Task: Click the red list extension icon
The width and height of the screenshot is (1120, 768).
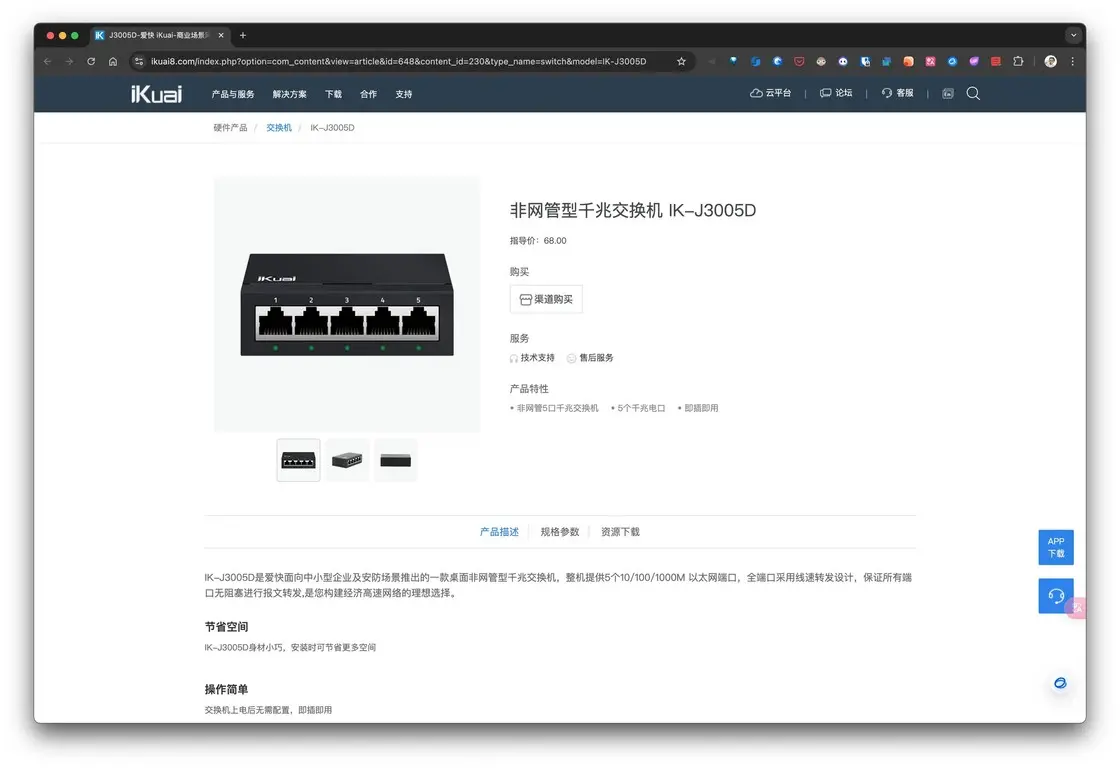Action: 996,61
